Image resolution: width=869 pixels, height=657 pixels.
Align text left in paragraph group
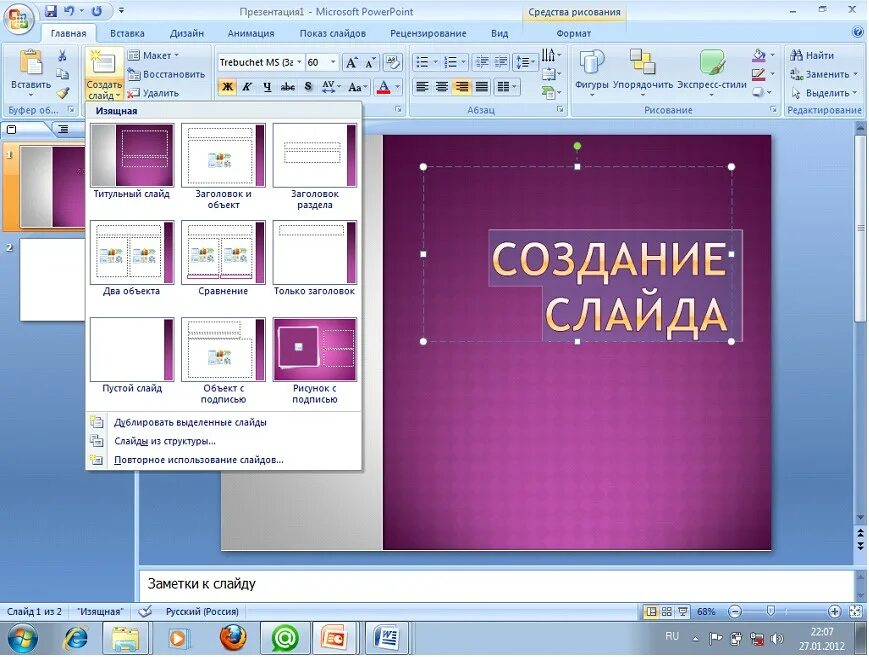422,86
